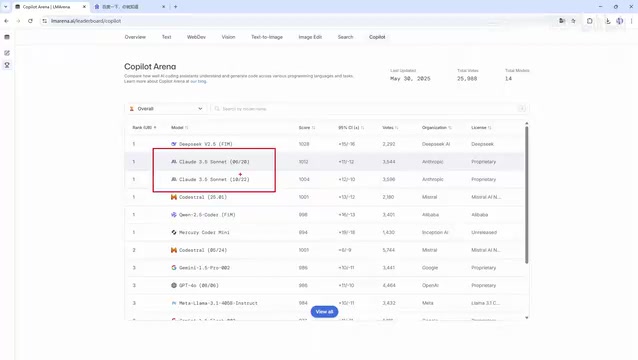This screenshot has width=638, height=360.
Task: Click the View all button
Action: point(324,312)
